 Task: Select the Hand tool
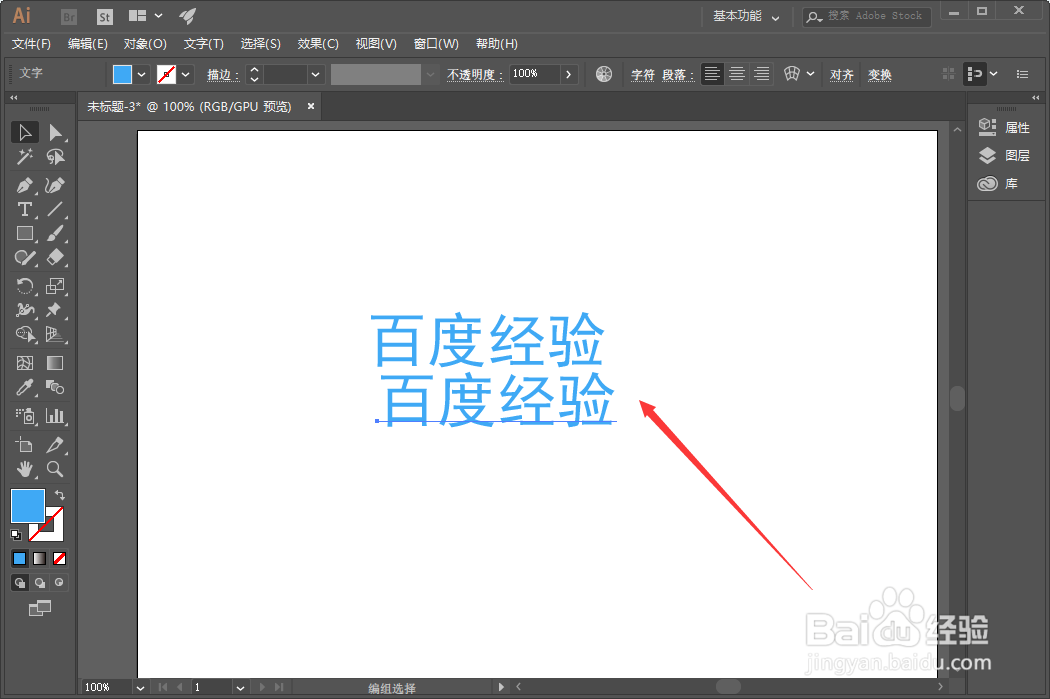click(x=24, y=469)
